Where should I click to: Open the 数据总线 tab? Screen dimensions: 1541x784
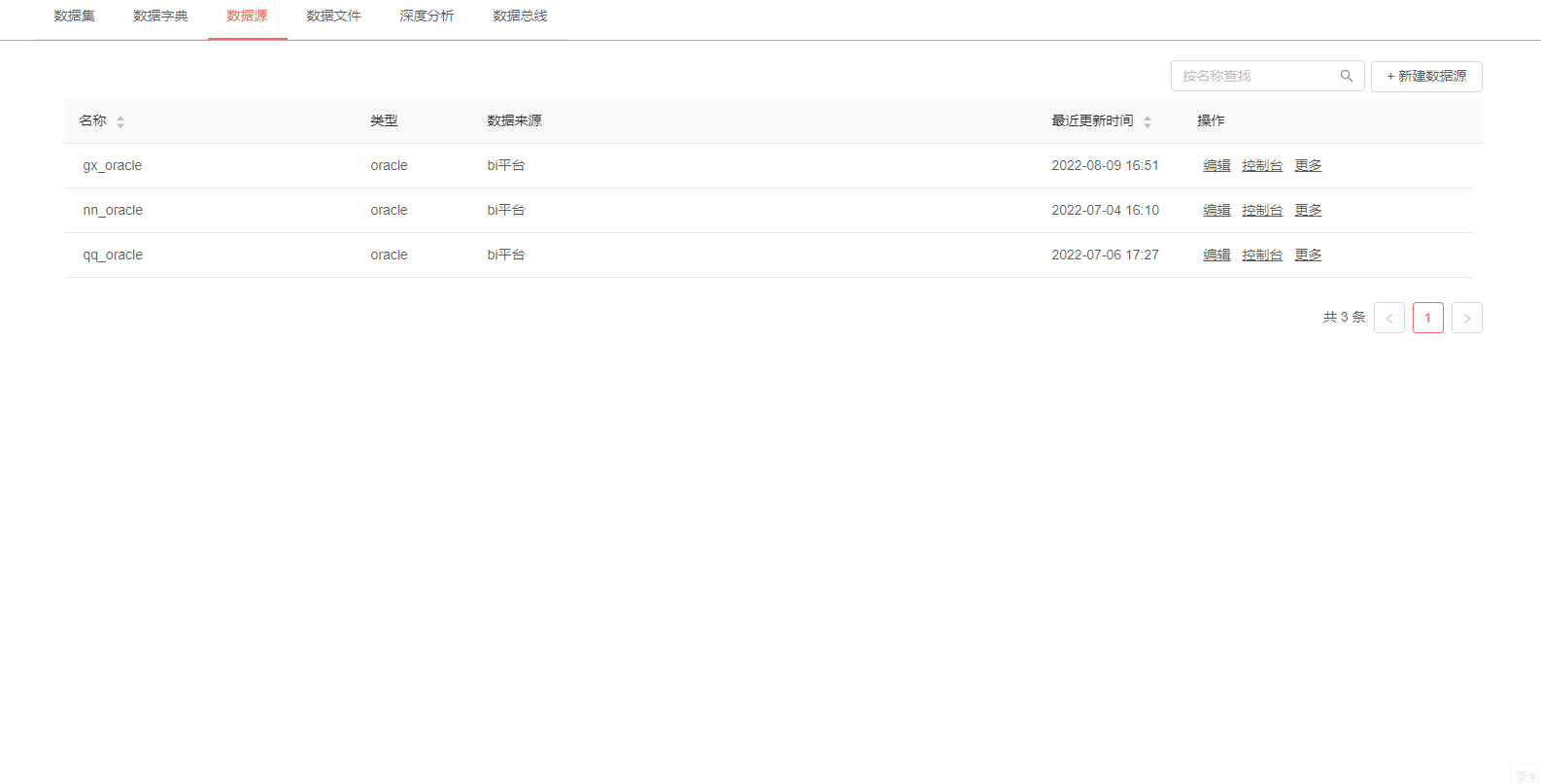tap(520, 17)
